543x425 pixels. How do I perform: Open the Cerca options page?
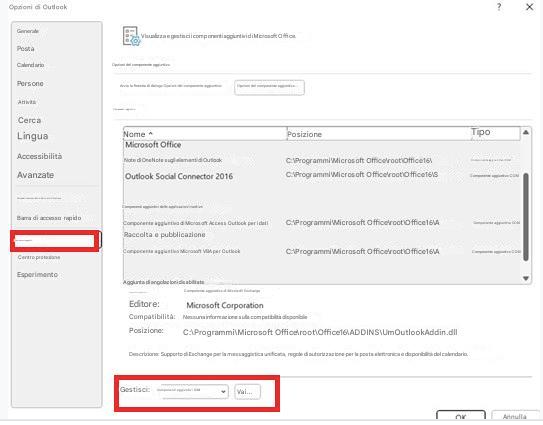point(29,120)
